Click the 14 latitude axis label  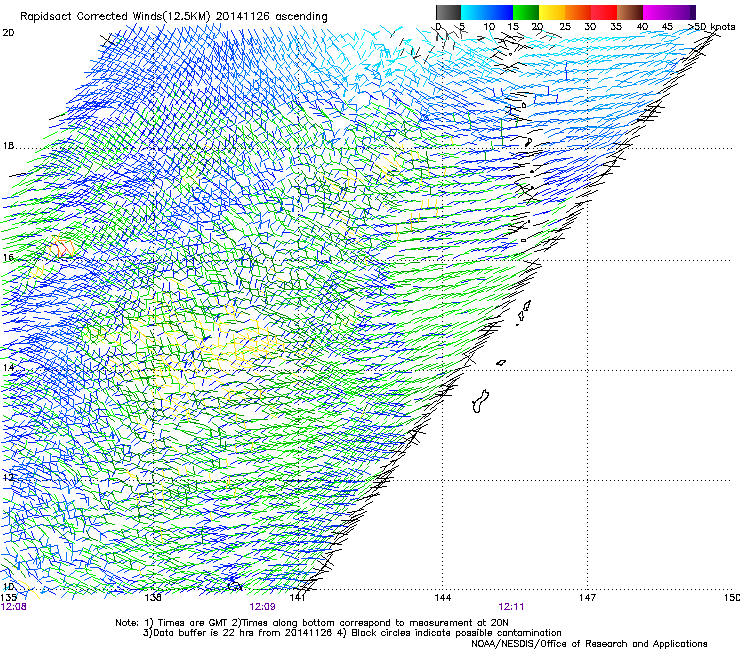[x=8, y=367]
